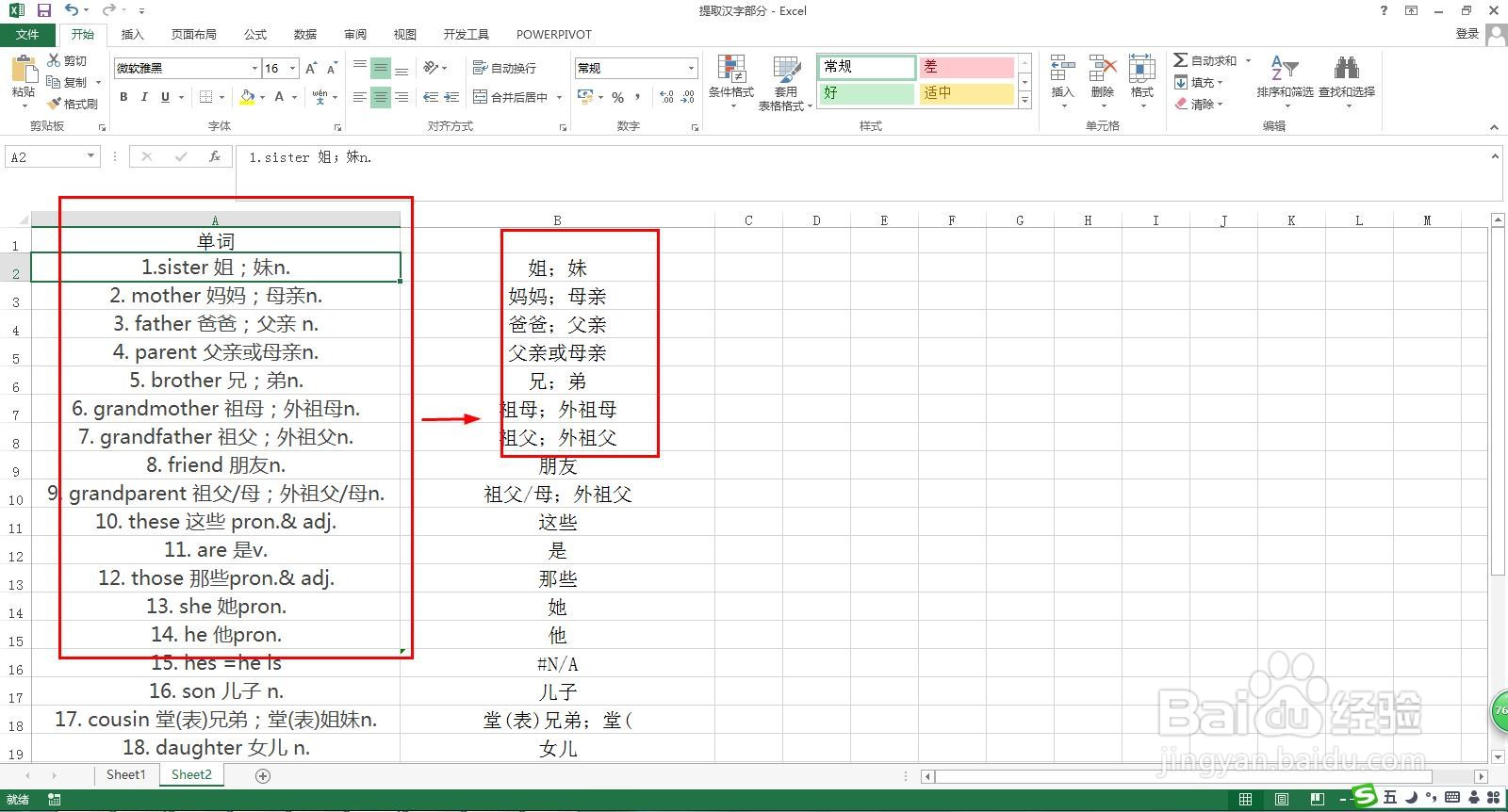Apply the yellow fill color bucket

click(247, 96)
